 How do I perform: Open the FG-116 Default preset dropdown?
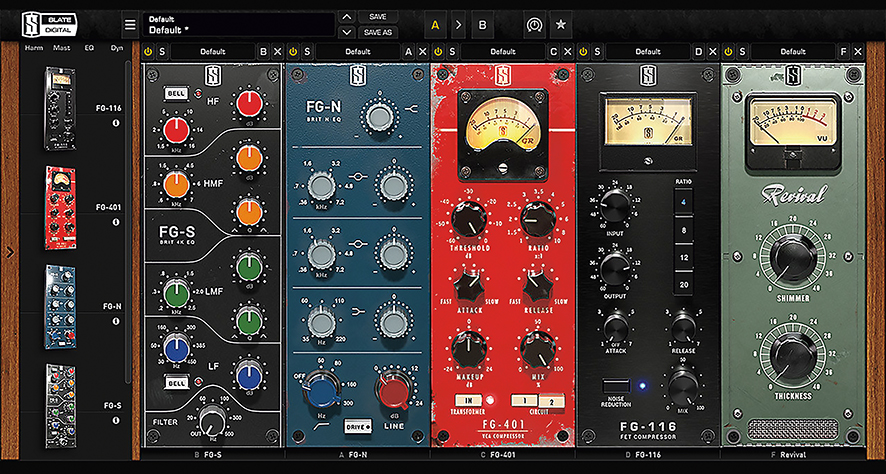point(648,52)
